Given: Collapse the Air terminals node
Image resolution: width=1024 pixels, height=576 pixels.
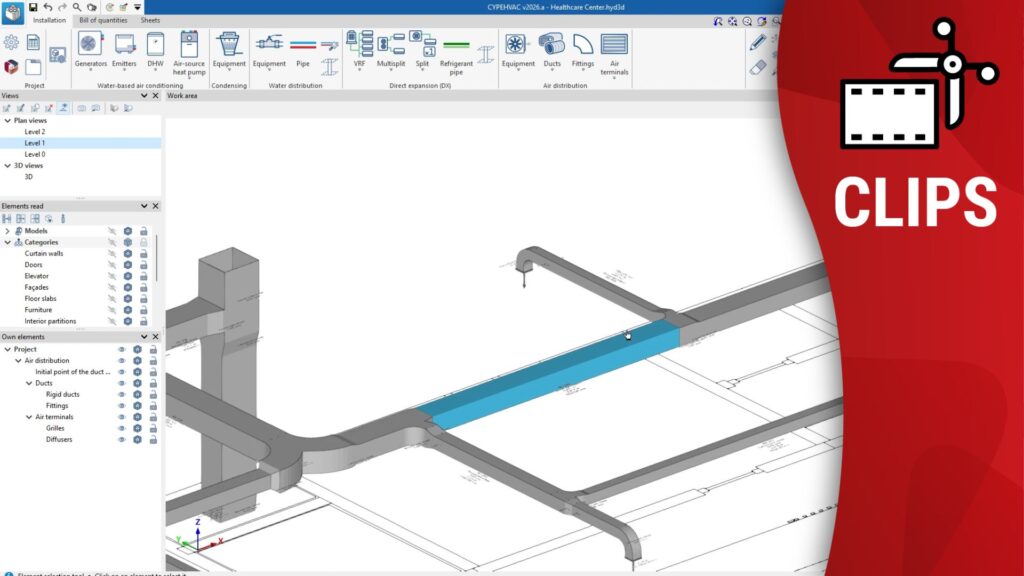Looking at the screenshot, I should 29,417.
